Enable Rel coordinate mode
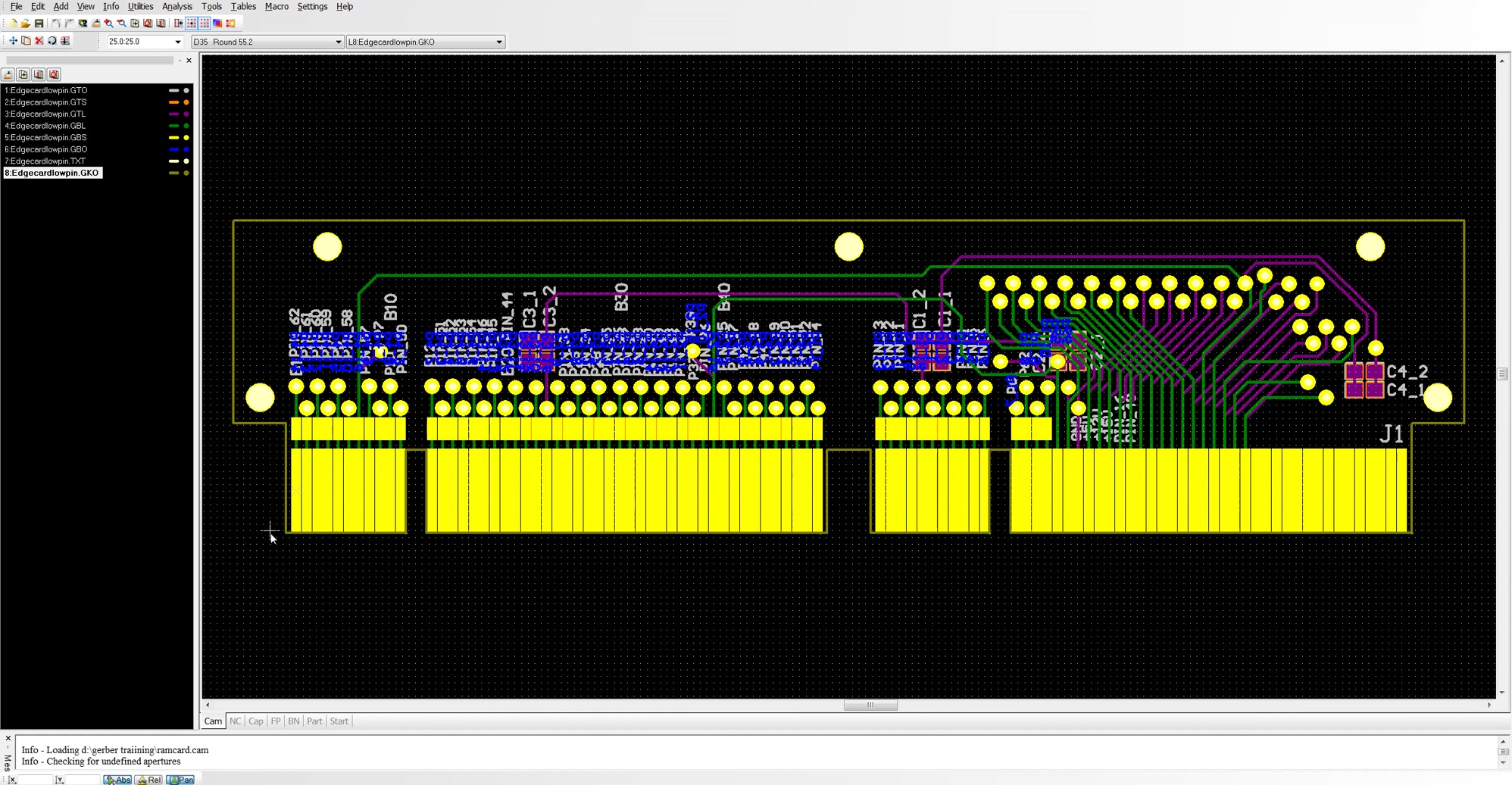The width and height of the screenshot is (1512, 785). (x=149, y=780)
